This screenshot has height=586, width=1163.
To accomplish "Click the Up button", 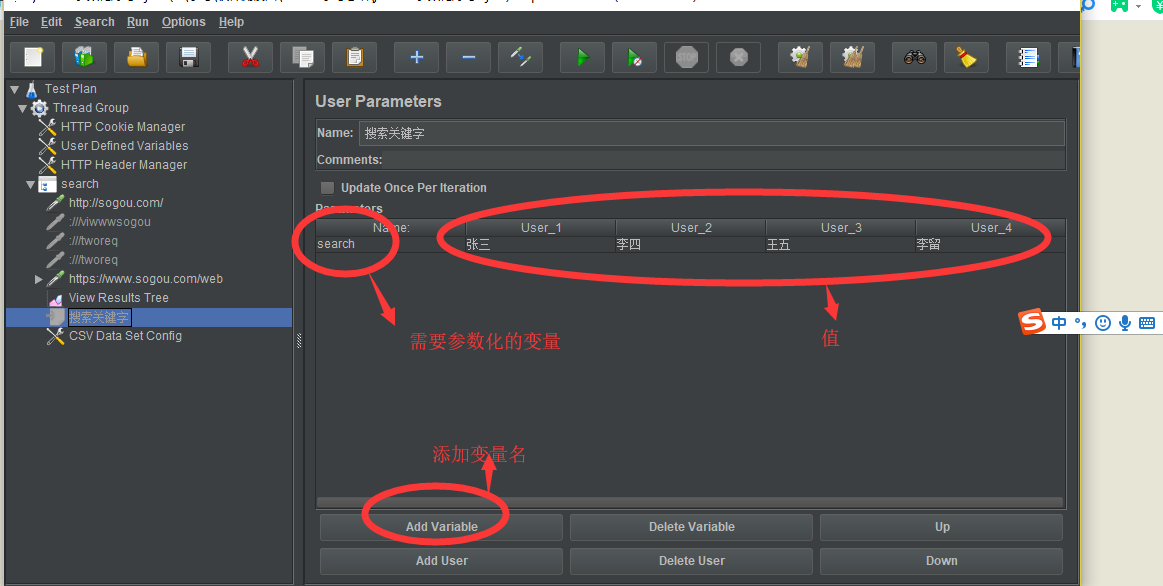I will (941, 527).
